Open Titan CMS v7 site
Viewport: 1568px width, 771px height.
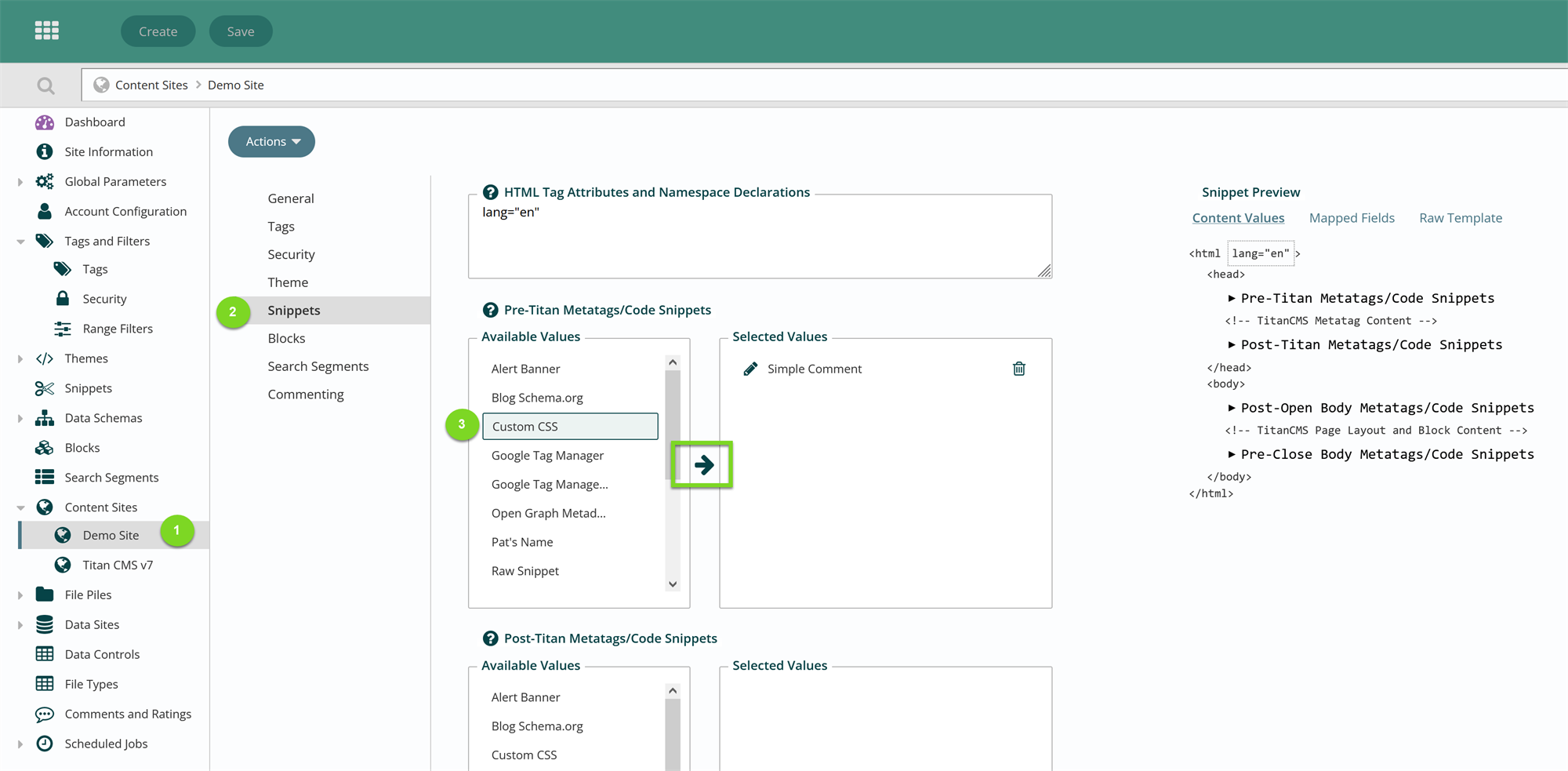click(118, 565)
